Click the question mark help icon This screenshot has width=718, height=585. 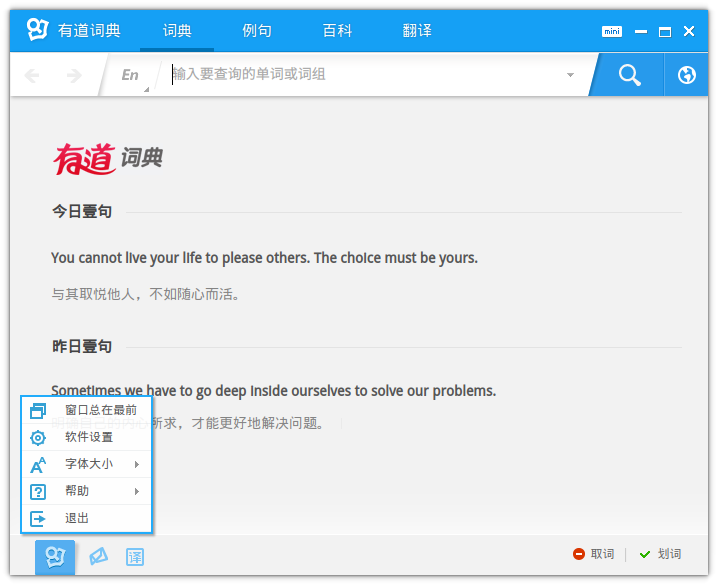click(38, 492)
